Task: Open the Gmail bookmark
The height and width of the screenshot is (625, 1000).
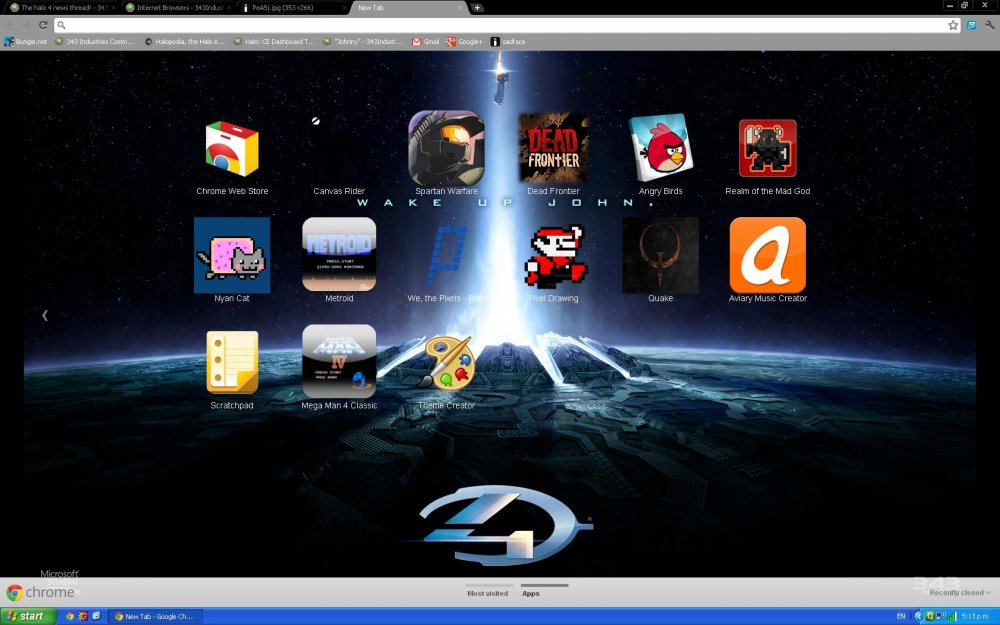Action: 426,42
